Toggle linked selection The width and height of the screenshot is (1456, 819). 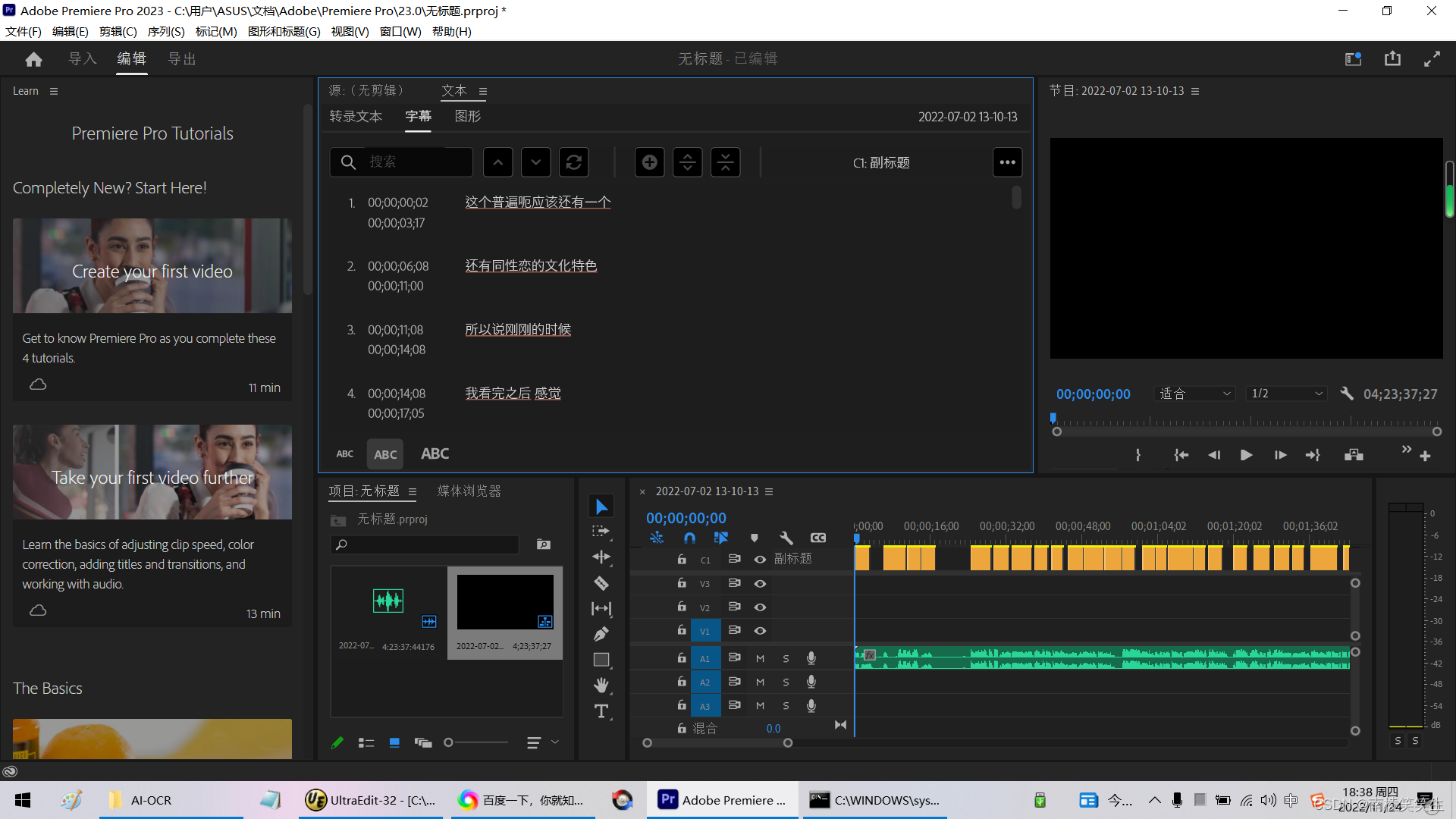721,538
